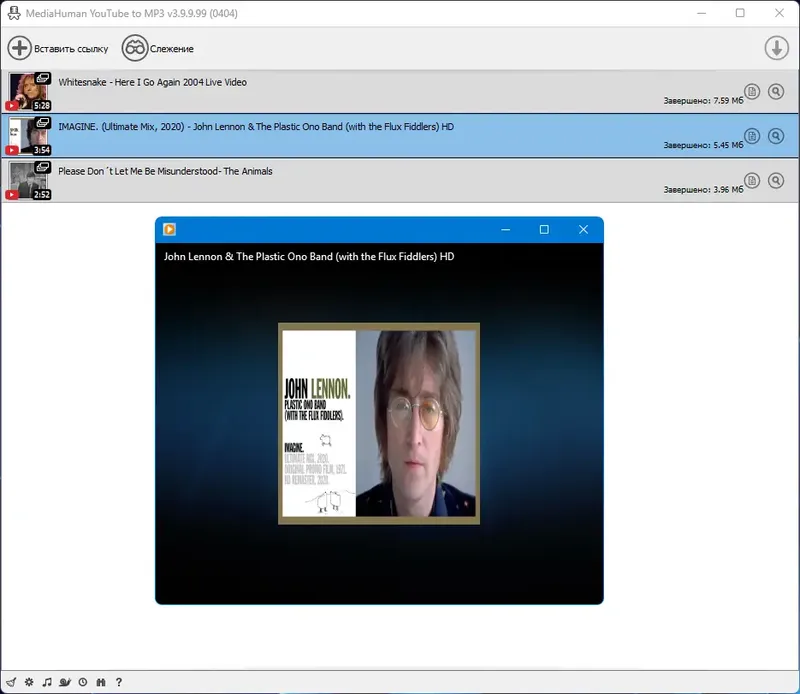Click The Animals track thumbnail

[x=29, y=180]
